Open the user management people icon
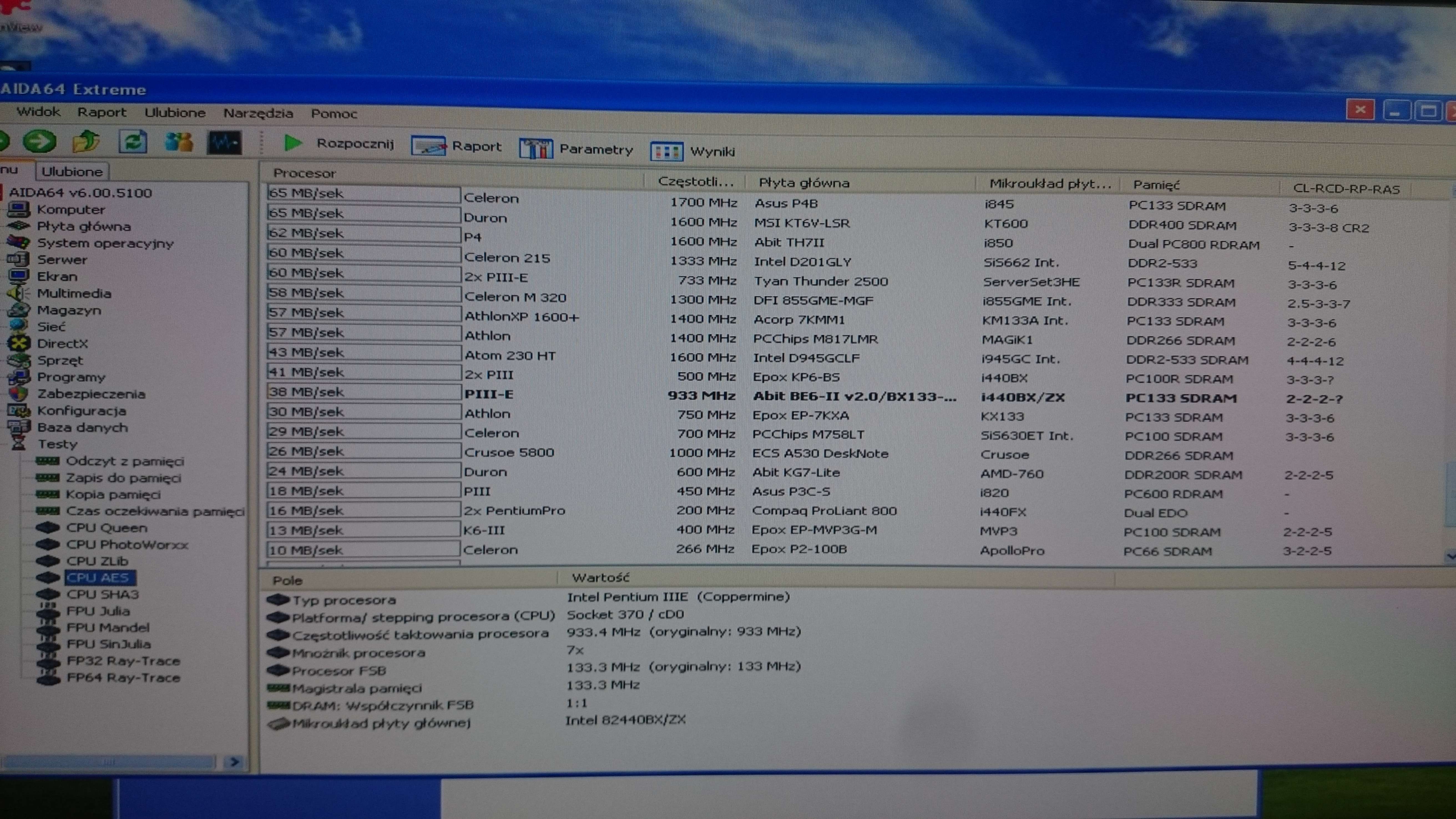1456x819 pixels. 179,142
